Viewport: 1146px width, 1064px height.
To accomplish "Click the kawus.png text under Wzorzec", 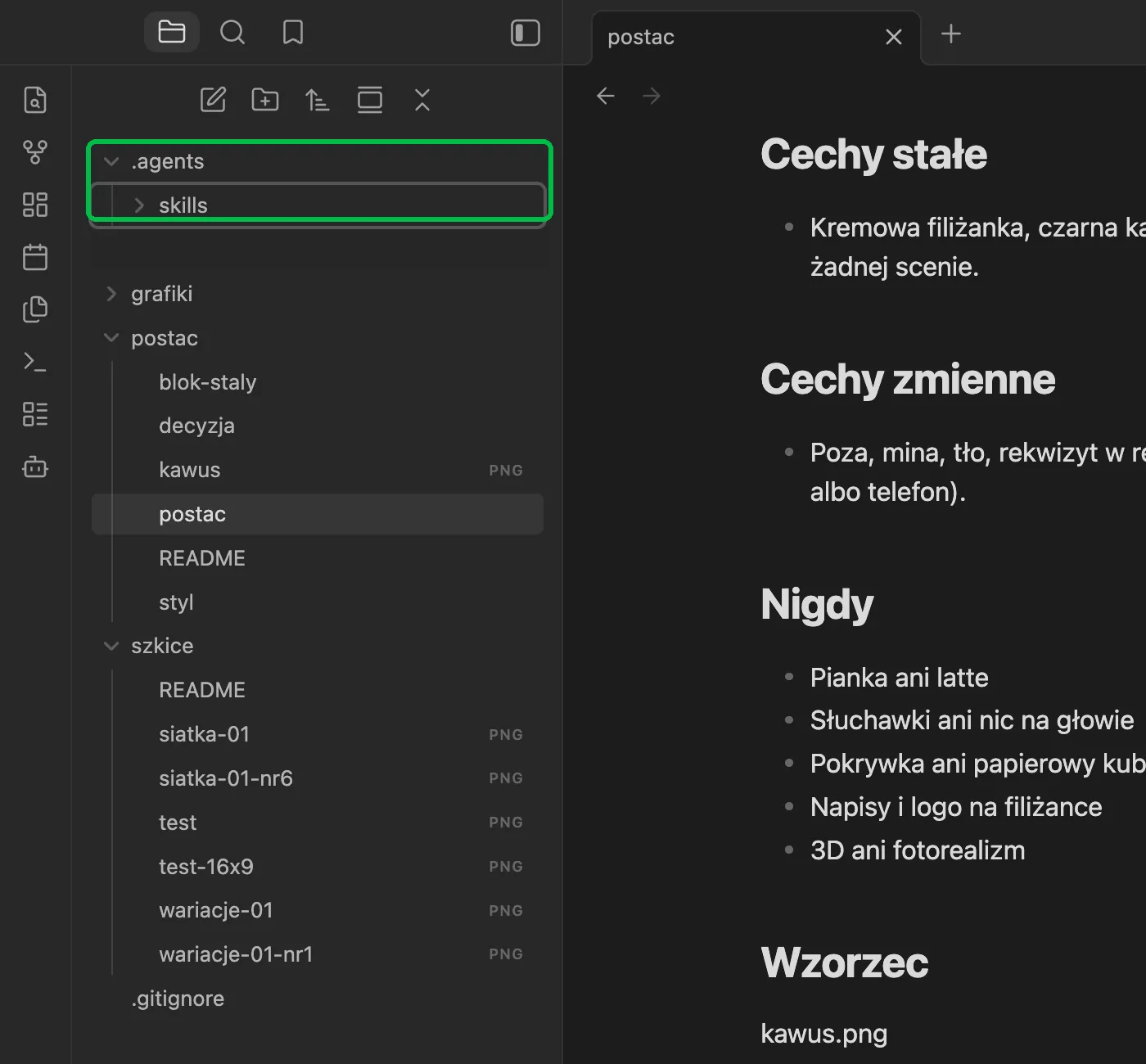I will point(823,1034).
